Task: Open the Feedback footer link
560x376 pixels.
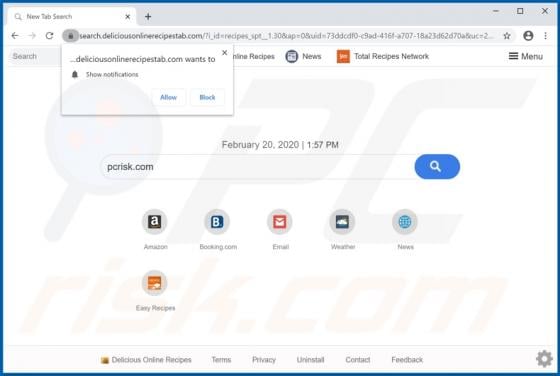Action: tap(407, 360)
